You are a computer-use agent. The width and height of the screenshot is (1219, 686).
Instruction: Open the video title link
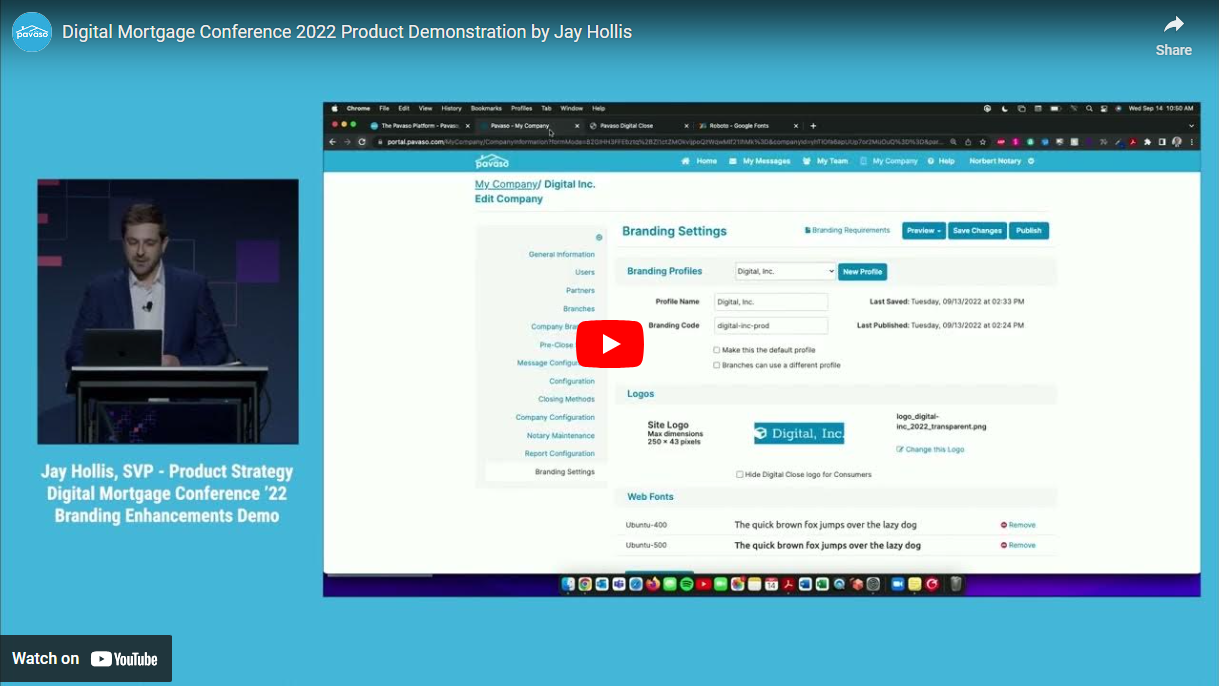[347, 32]
